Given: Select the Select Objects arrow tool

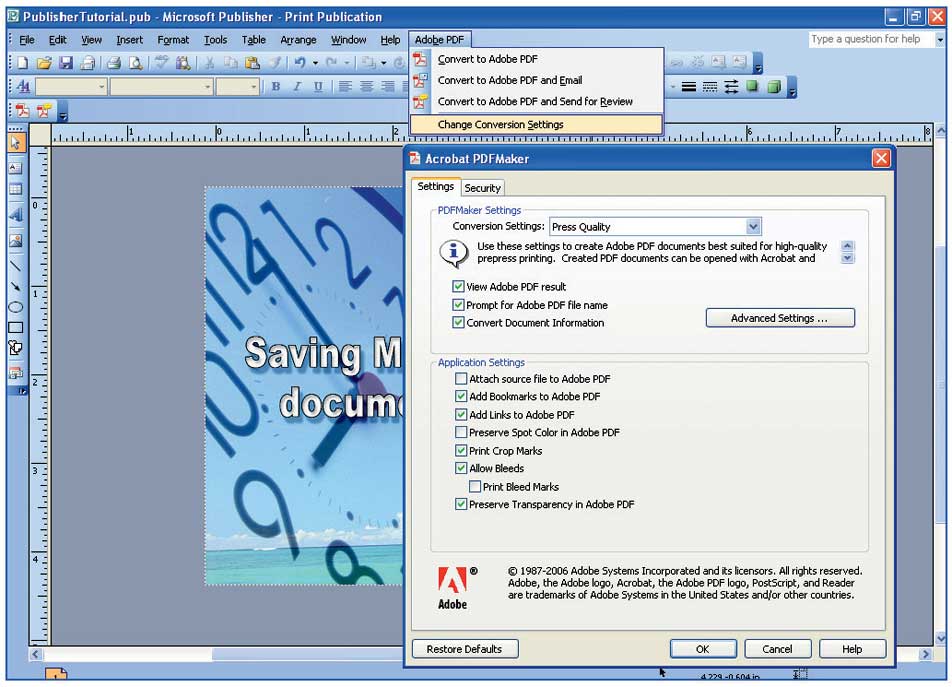Looking at the screenshot, I should pyautogui.click(x=16, y=143).
